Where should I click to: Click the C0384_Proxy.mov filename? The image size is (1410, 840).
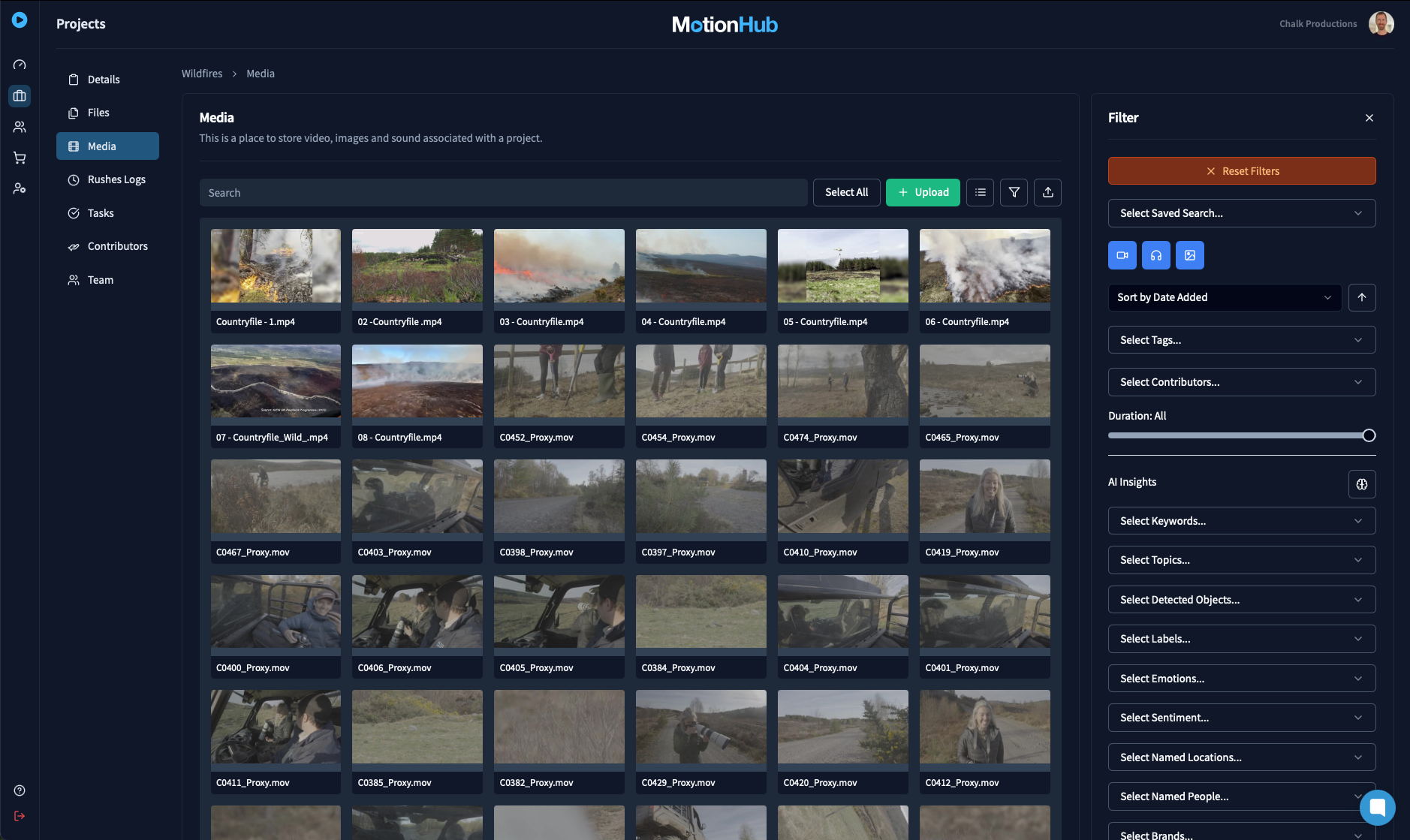point(678,668)
